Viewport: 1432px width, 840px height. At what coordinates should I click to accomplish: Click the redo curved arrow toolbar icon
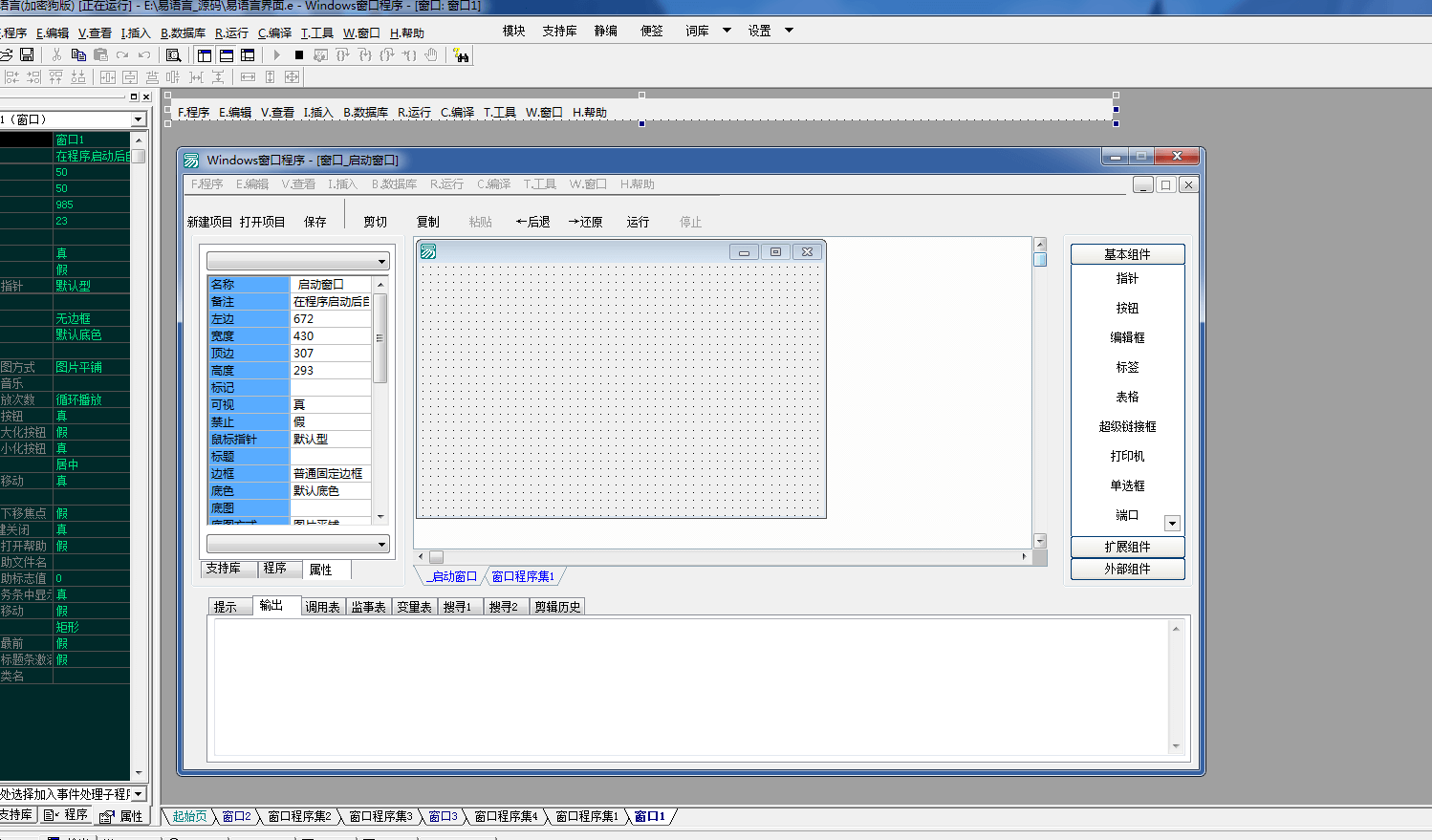point(122,55)
